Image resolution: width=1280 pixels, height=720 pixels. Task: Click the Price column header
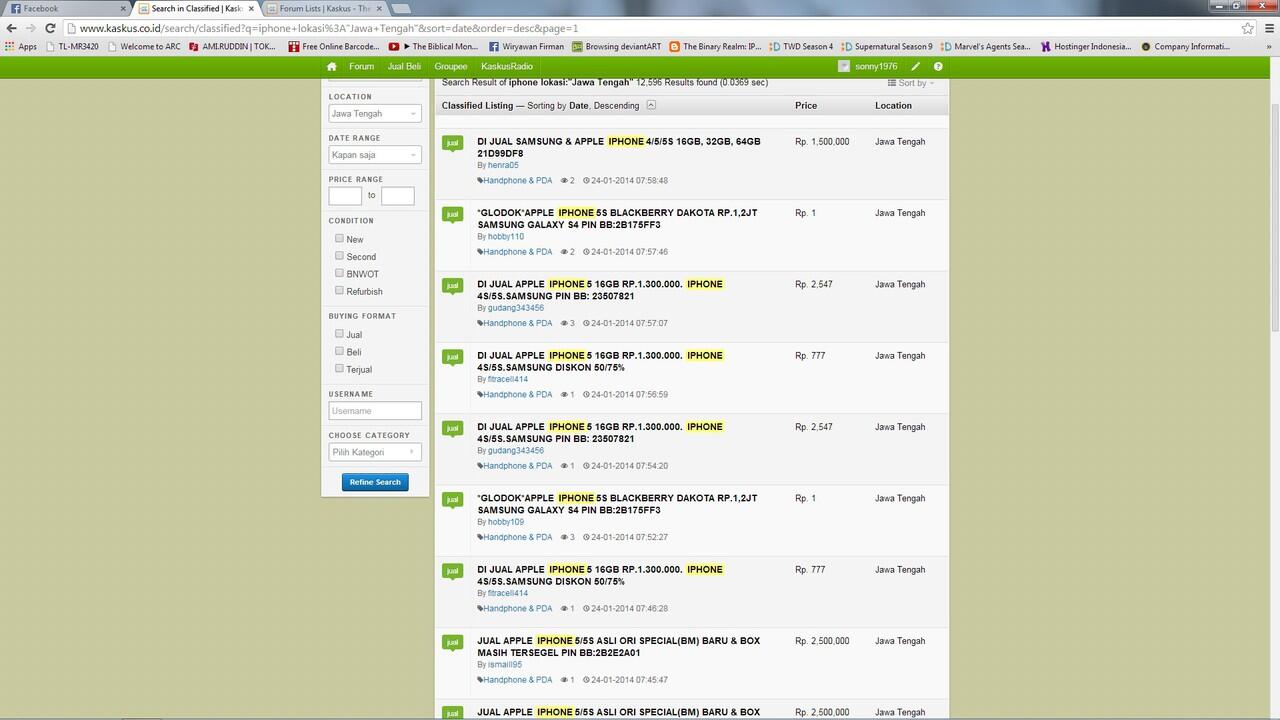pyautogui.click(x=806, y=105)
